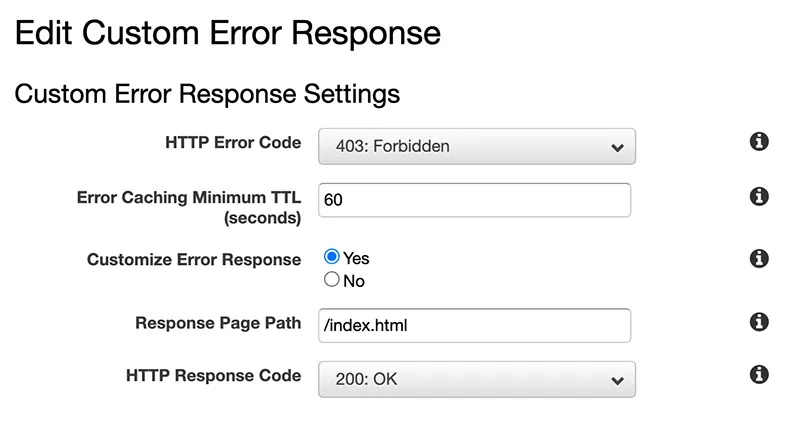Click the HTTP Response Code label
This screenshot has height=429, width=800.
point(213,376)
